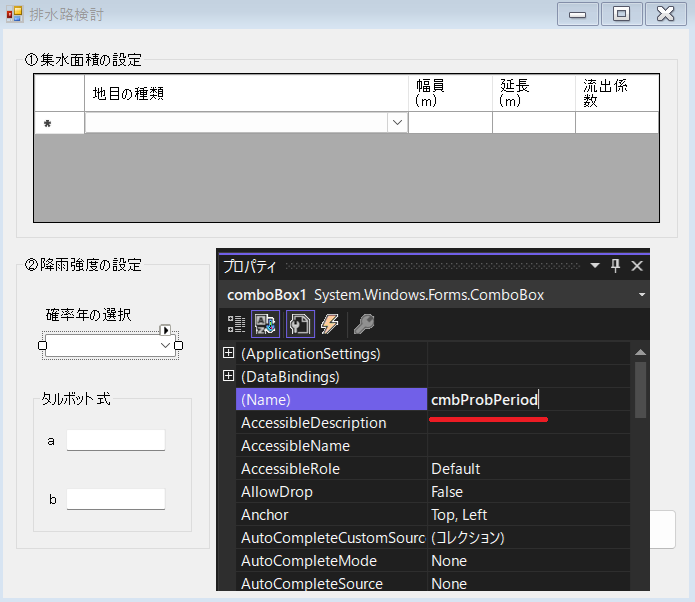Click the (Name) value field cmbProbPeriod
The height and width of the screenshot is (602, 695).
[528, 400]
